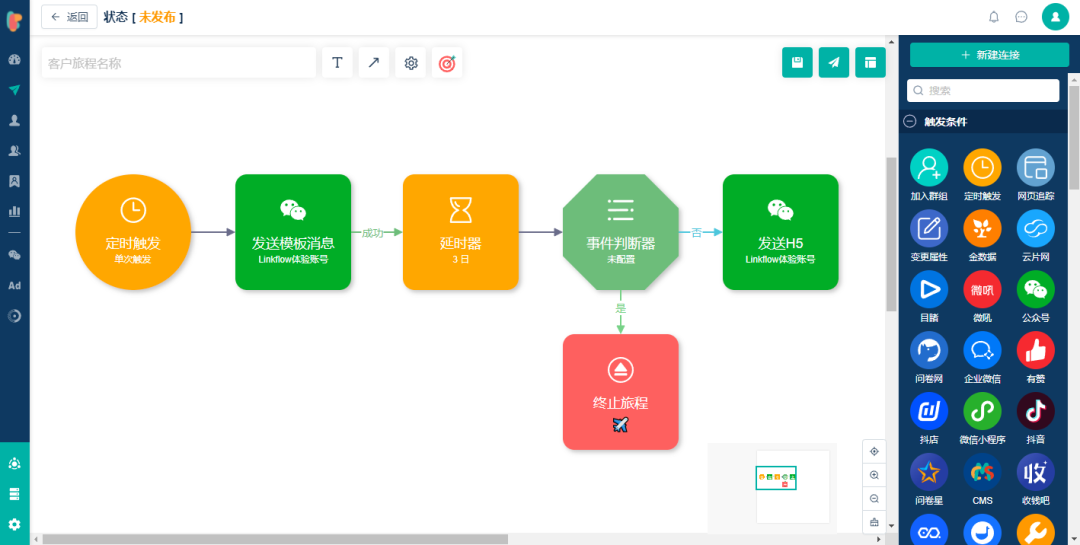Click the 搜索 search box
This screenshot has width=1080, height=545.
pos(983,90)
